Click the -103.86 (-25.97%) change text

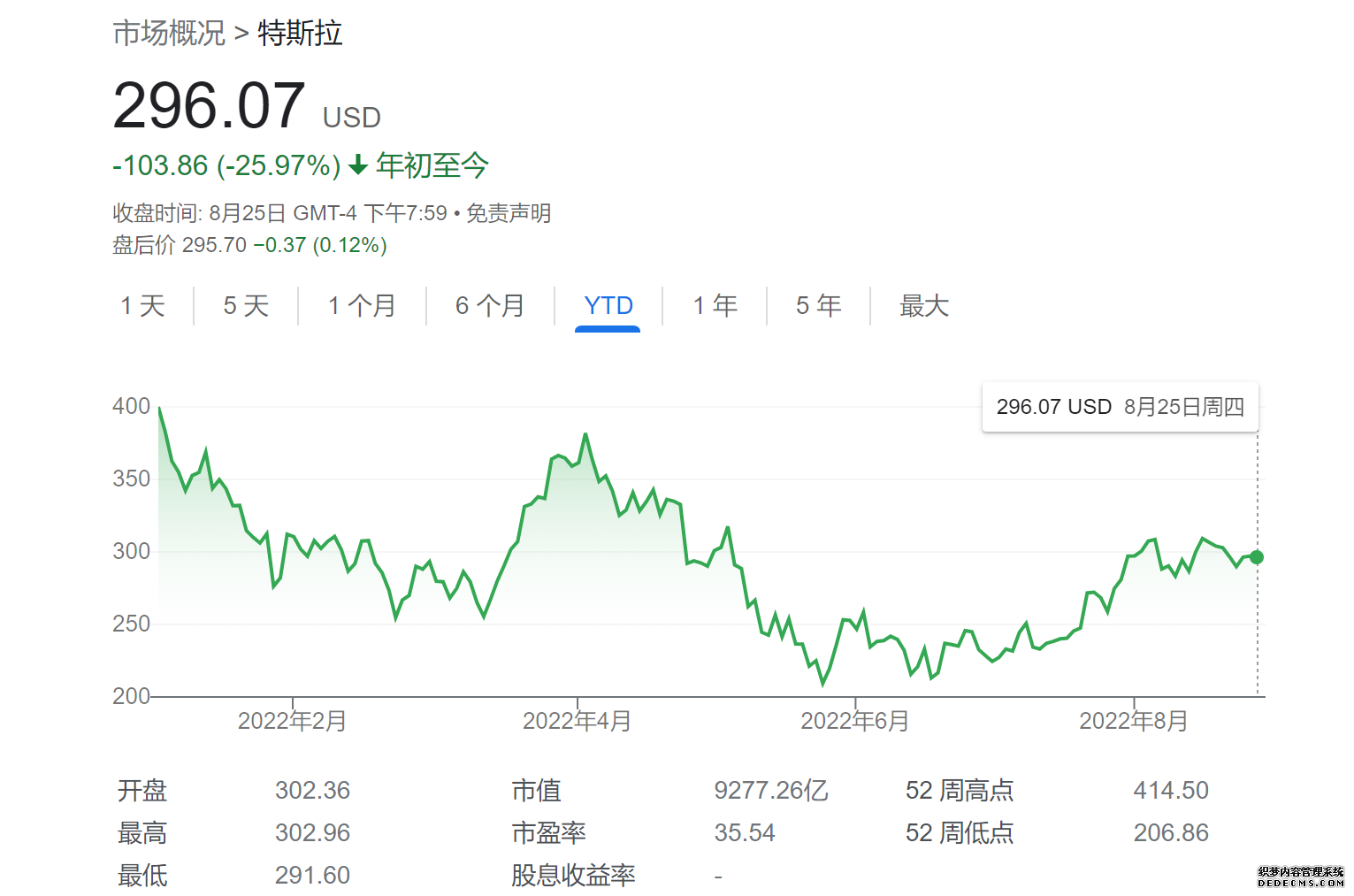[x=226, y=165]
